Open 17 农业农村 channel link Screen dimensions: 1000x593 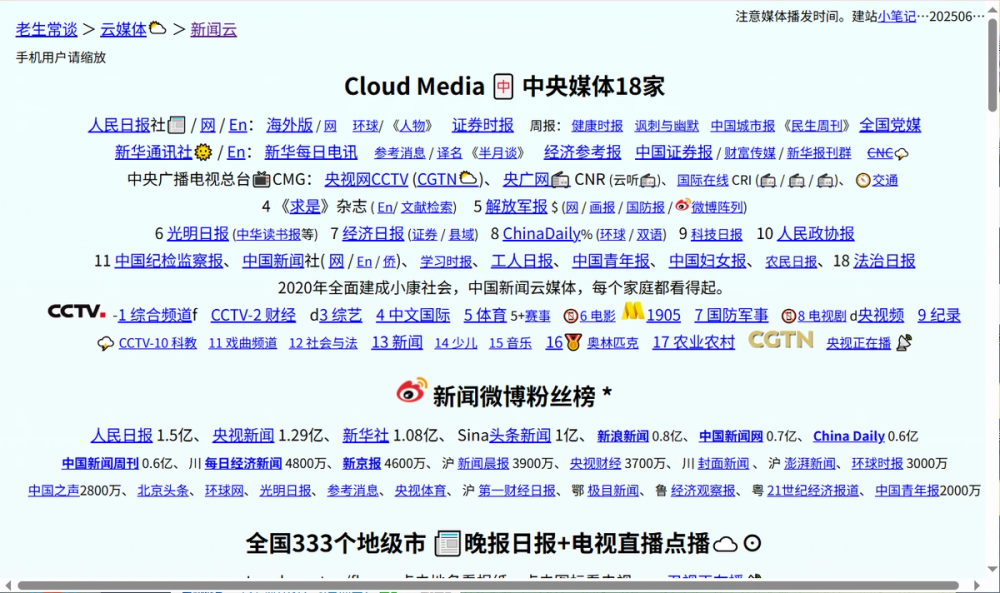pos(693,342)
